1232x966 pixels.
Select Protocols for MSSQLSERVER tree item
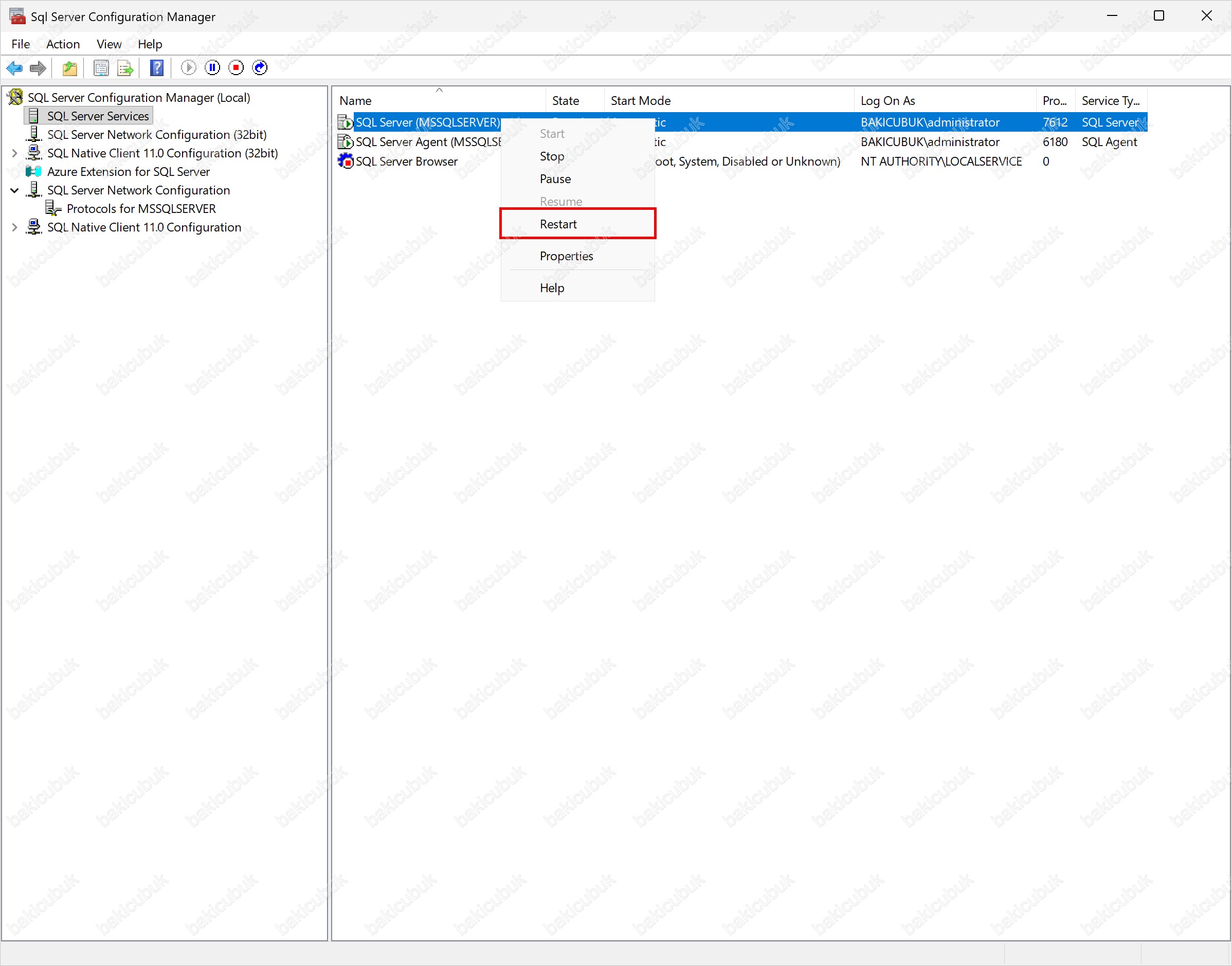click(141, 209)
